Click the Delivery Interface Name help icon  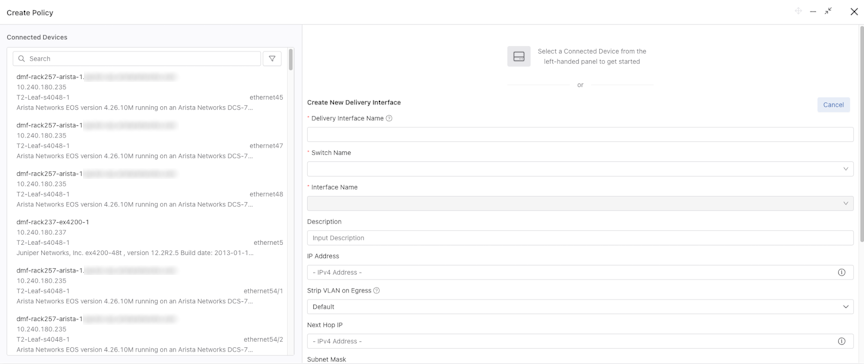coord(389,118)
